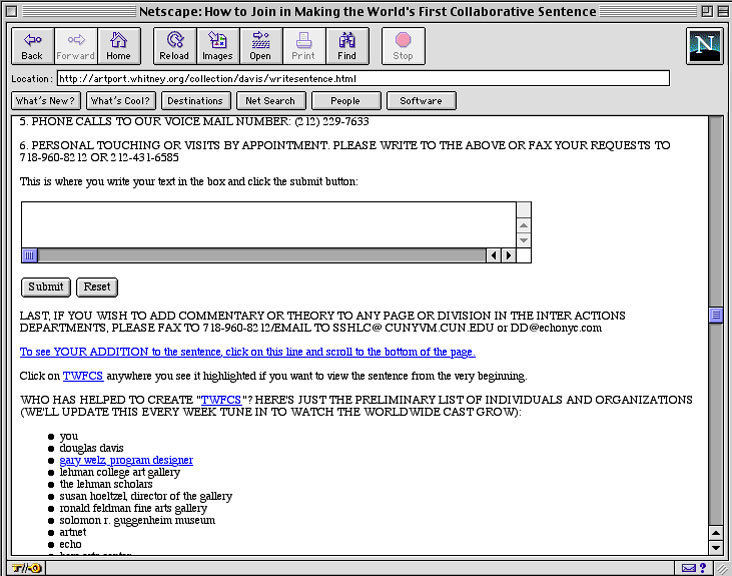Click the 'artnet' list entry
The image size is (732, 576).
(x=73, y=533)
